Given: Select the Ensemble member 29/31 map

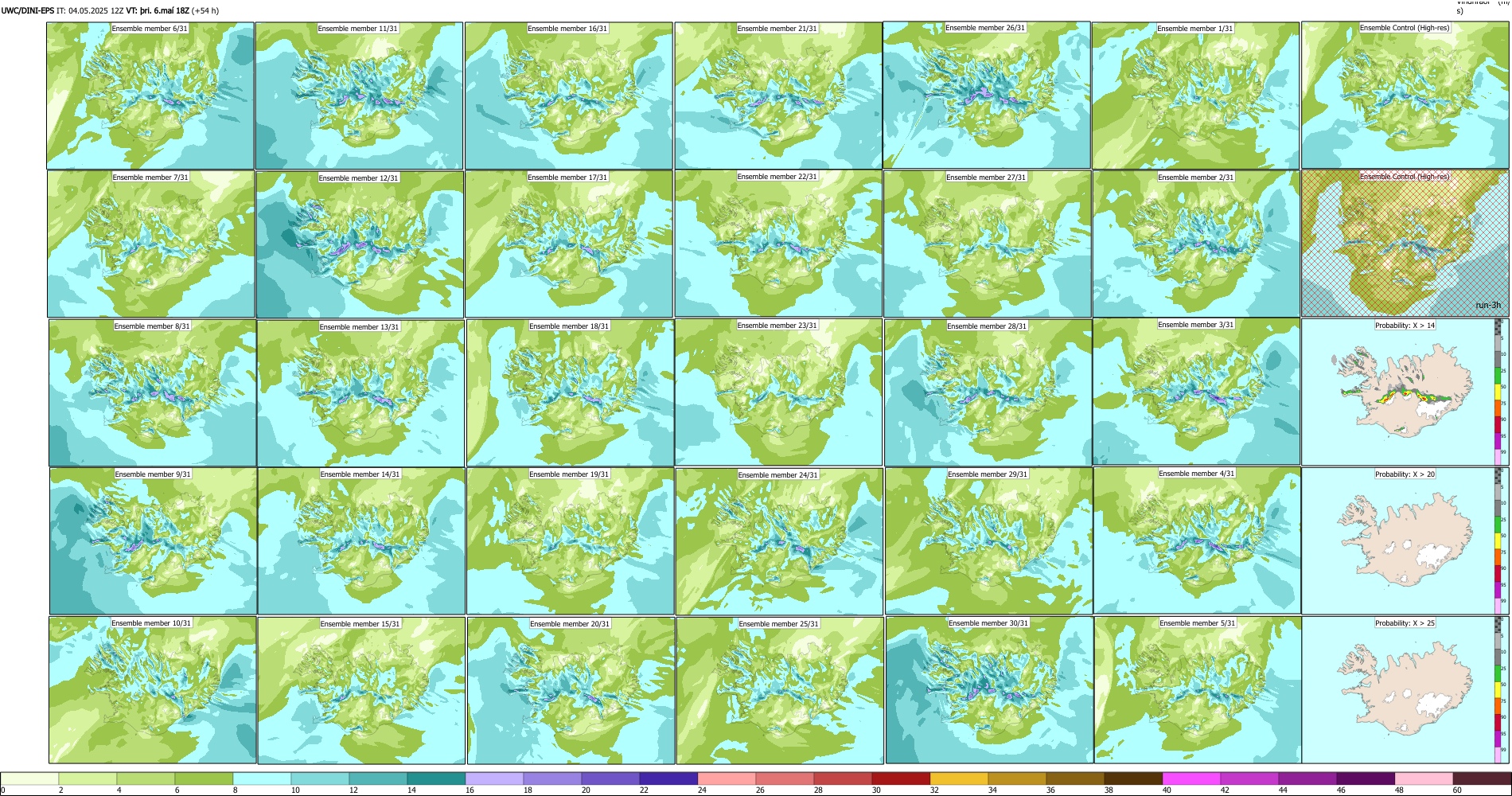Looking at the screenshot, I should point(988,541).
